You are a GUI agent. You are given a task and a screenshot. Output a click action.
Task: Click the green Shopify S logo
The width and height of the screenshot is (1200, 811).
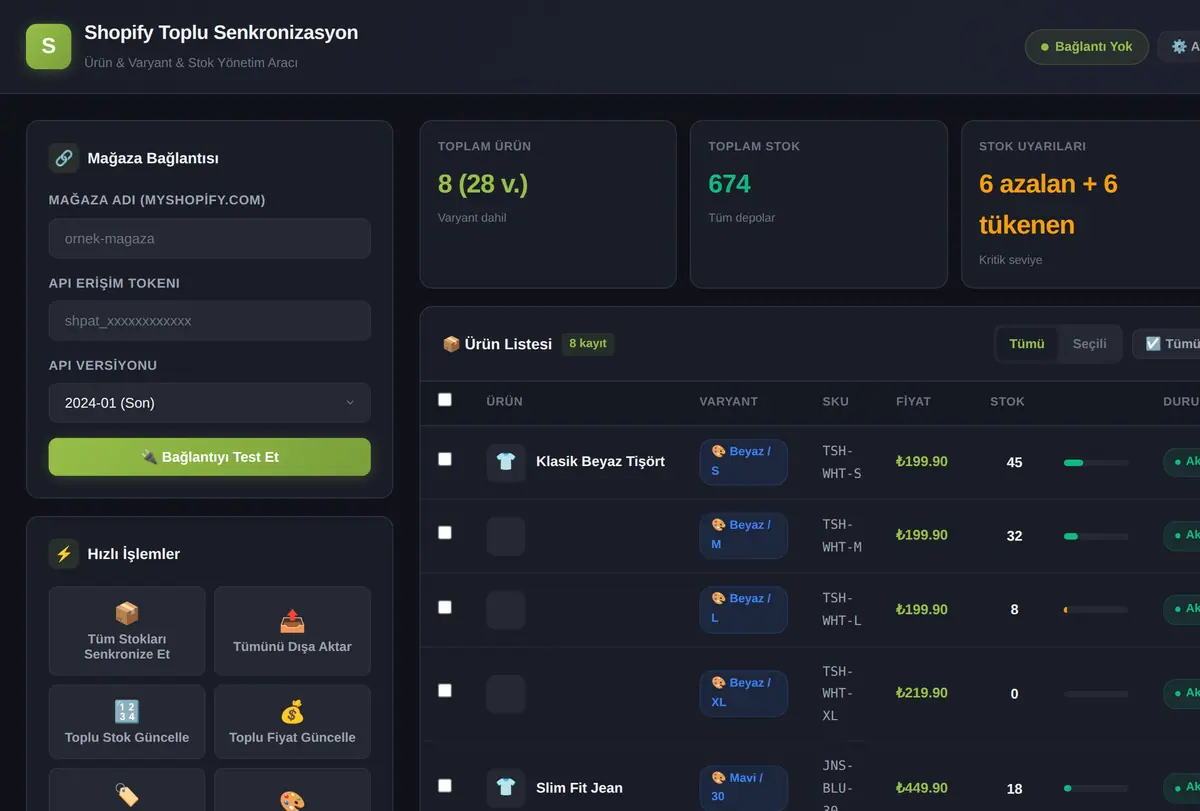pyautogui.click(x=49, y=46)
